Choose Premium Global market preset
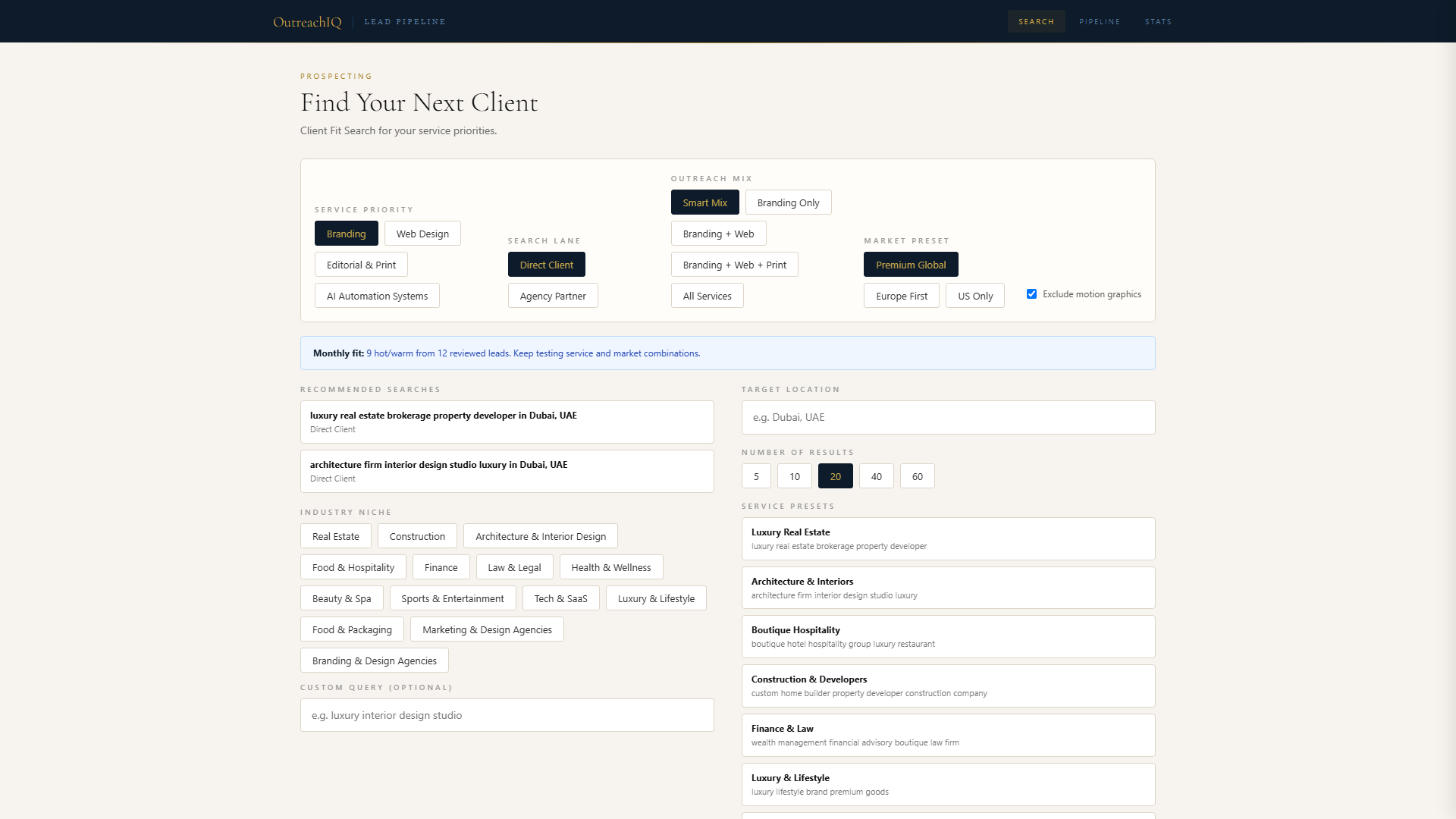The width and height of the screenshot is (1456, 819). point(911,265)
